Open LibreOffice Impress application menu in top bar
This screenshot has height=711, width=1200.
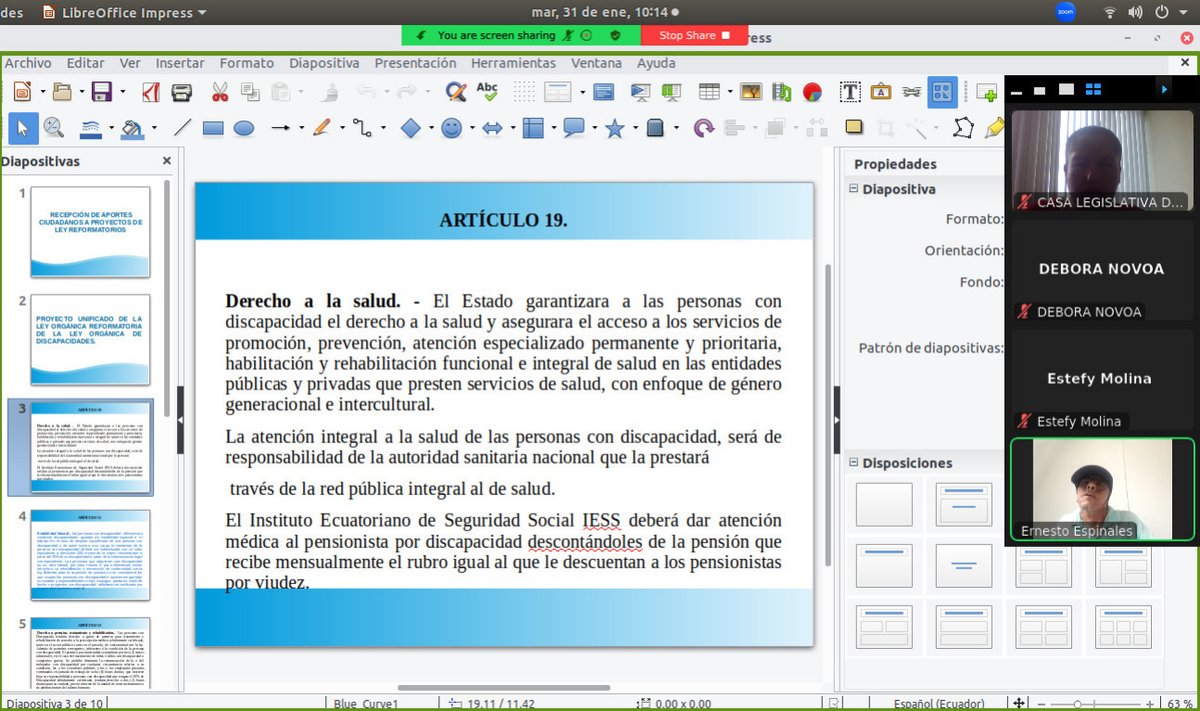click(126, 12)
